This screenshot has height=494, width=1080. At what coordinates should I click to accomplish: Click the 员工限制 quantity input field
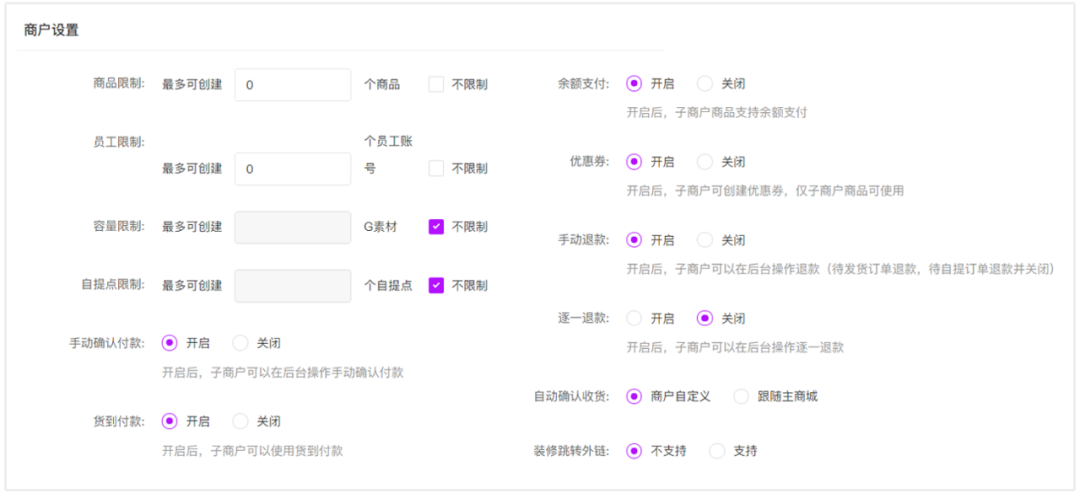293,169
